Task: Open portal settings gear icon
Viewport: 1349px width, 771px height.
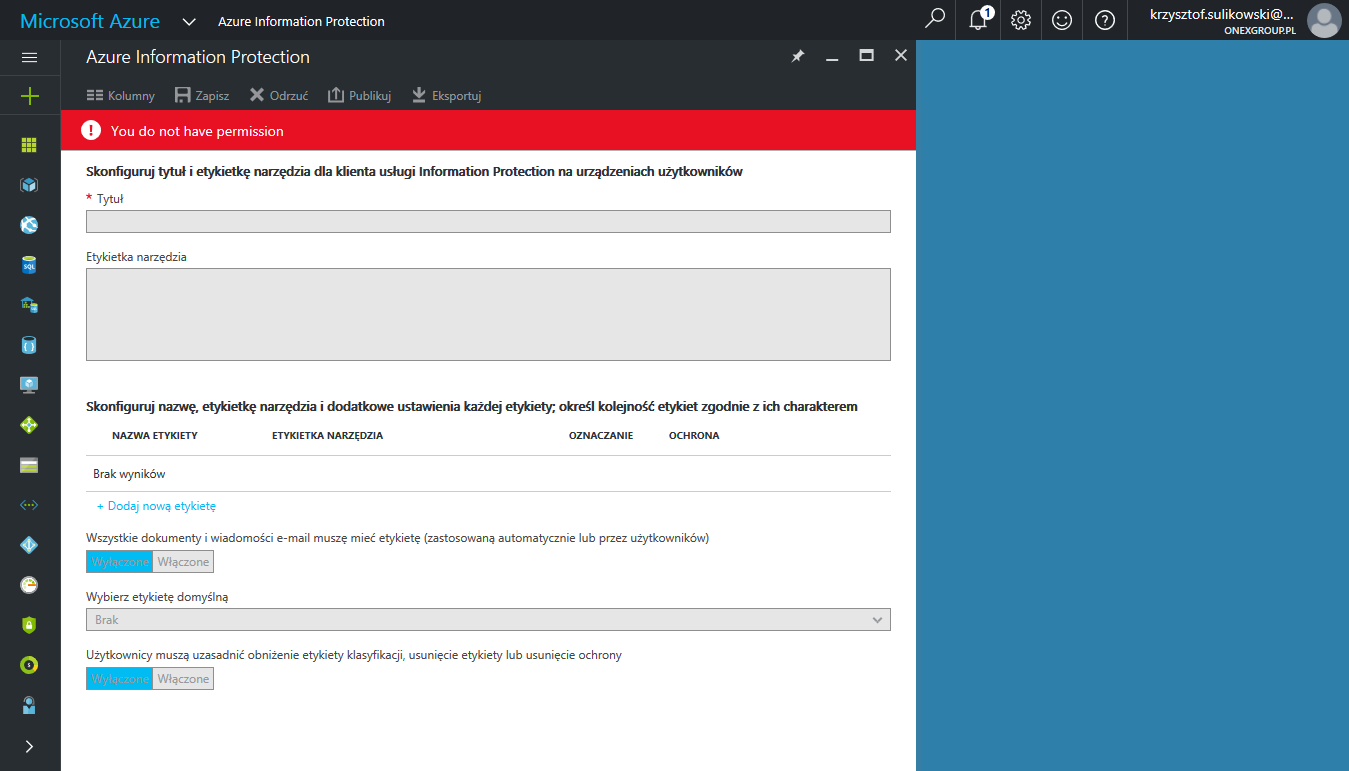Action: (1020, 20)
